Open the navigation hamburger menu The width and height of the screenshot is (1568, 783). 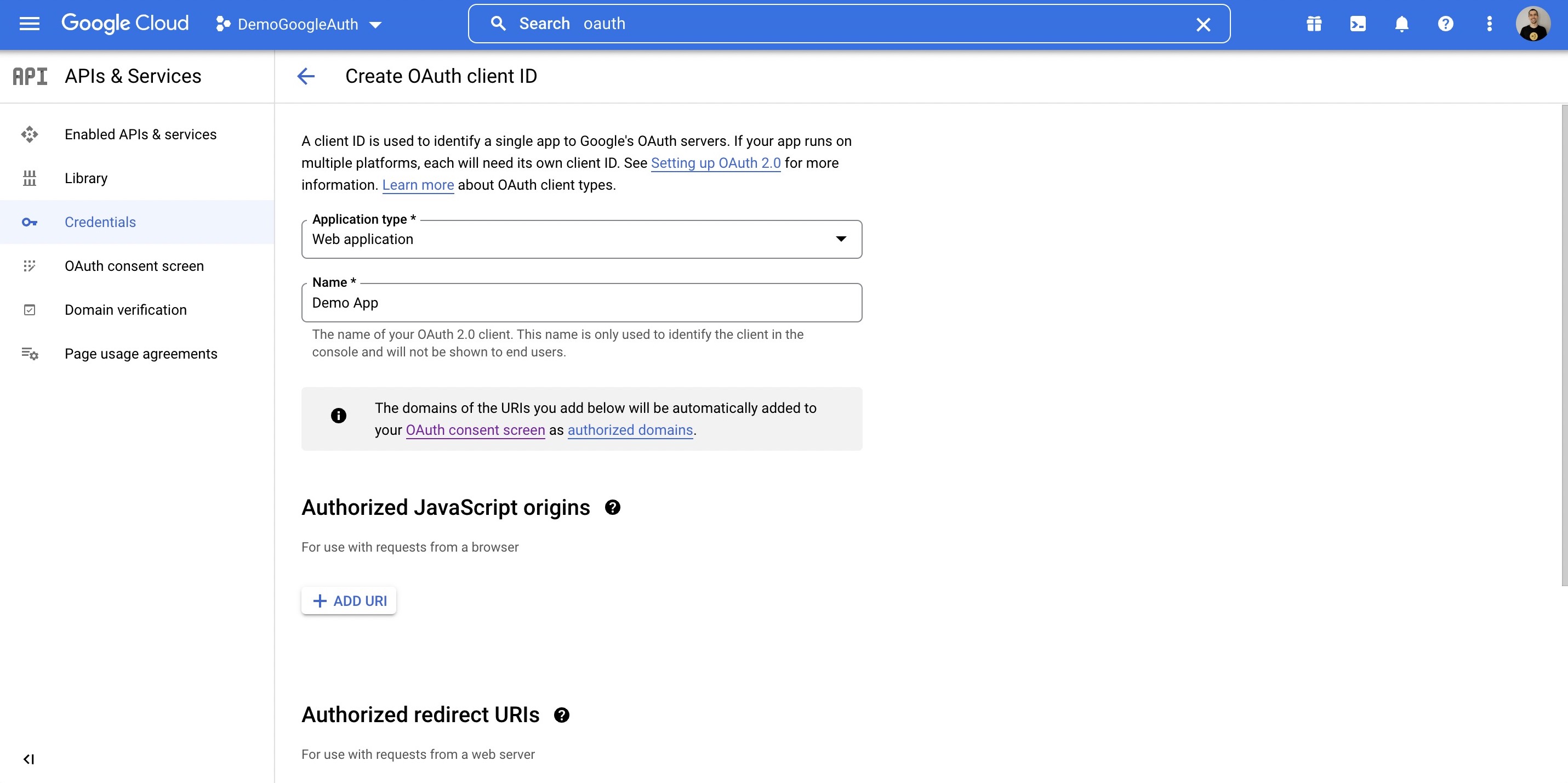pos(28,24)
